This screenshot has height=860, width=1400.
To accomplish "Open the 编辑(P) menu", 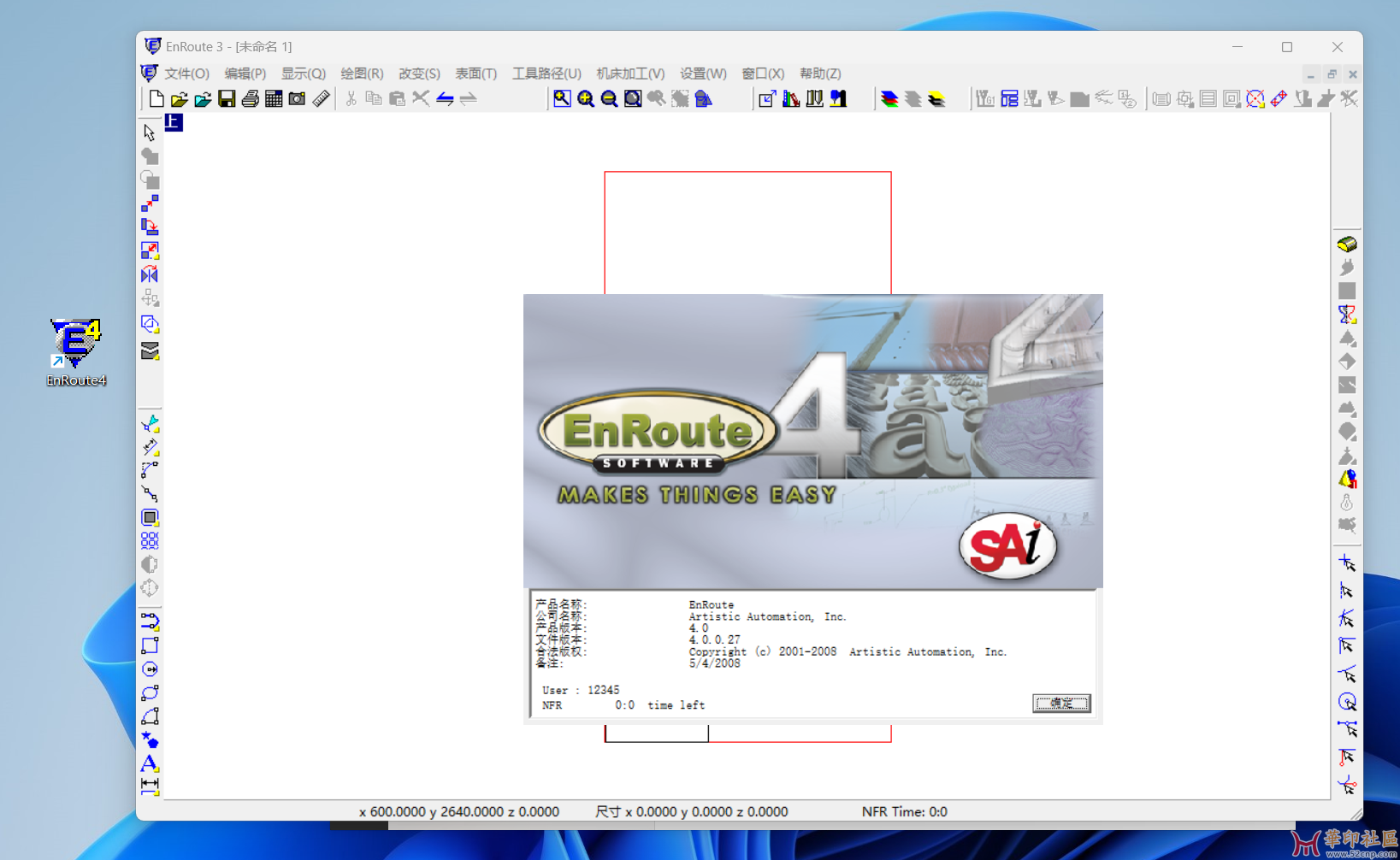I will pyautogui.click(x=245, y=74).
